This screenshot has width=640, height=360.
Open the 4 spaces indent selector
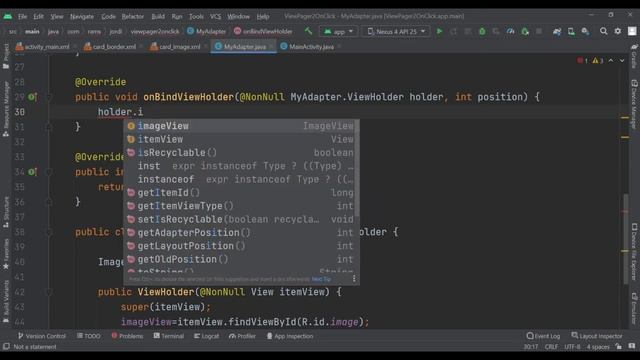click(x=598, y=347)
